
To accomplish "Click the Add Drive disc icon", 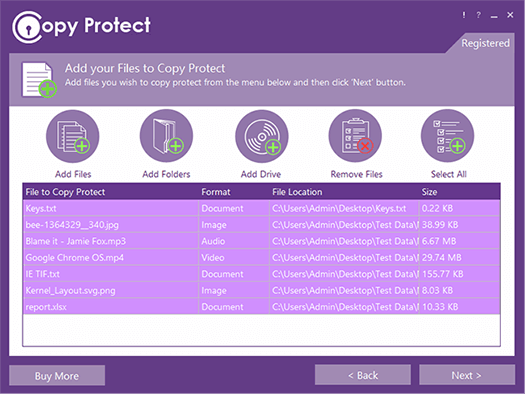I will [x=262, y=137].
